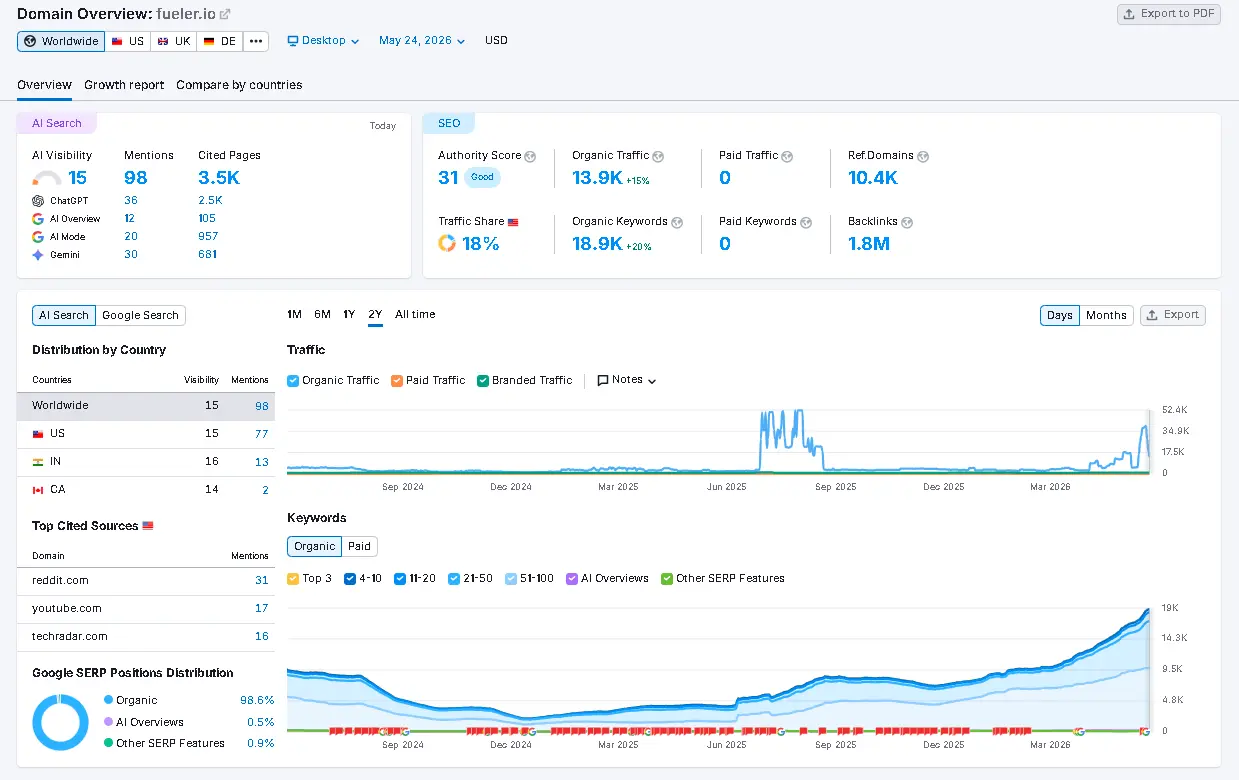Viewport: 1239px width, 780px height.
Task: Set chart range to All time
Action: click(x=415, y=315)
